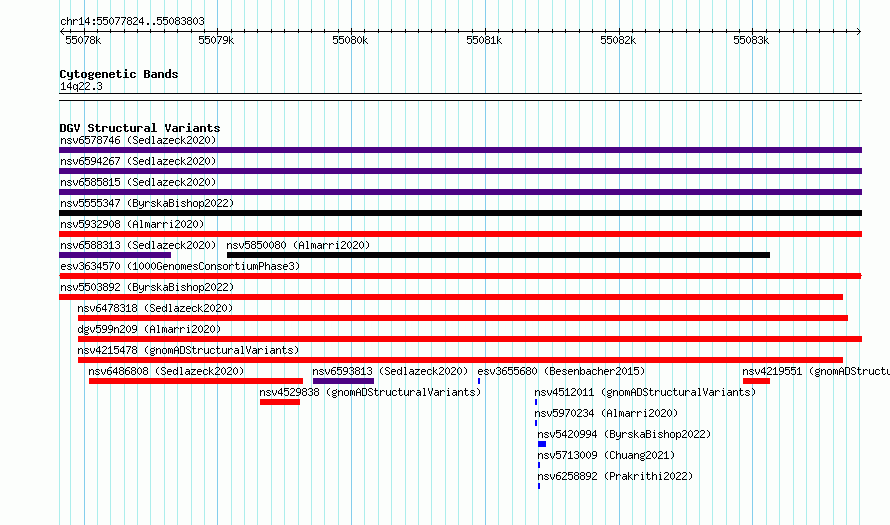The width and height of the screenshot is (890, 525).
Task: Select the nsv6593813 purple variant bar
Action: (343, 381)
